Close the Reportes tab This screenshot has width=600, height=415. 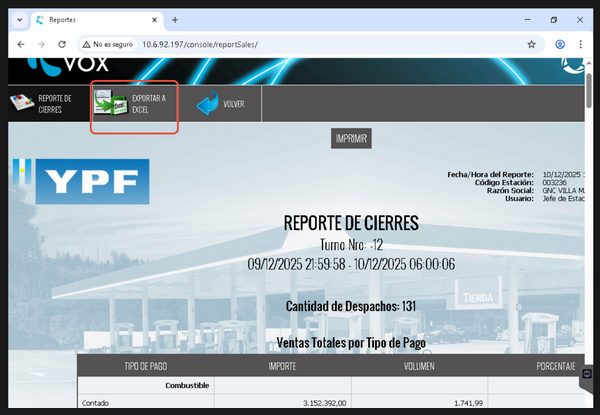pos(155,20)
